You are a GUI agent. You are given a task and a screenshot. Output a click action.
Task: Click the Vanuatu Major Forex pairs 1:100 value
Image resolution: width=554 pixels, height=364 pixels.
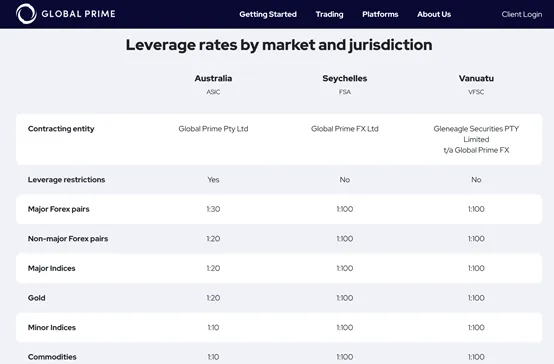coord(476,209)
